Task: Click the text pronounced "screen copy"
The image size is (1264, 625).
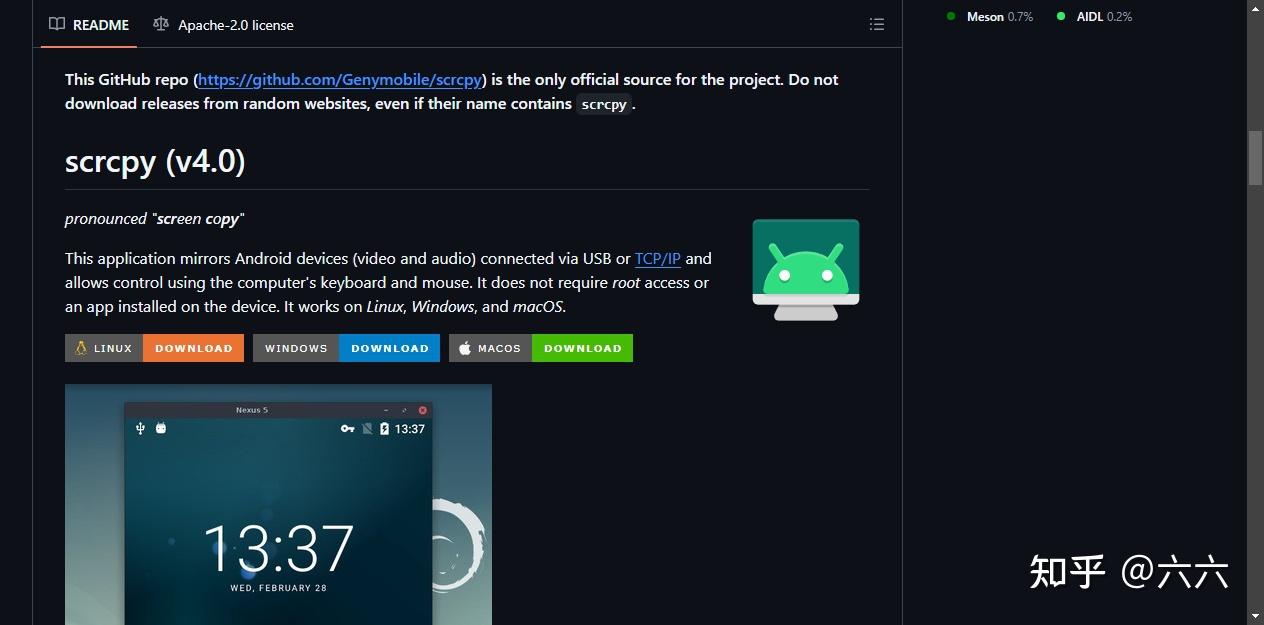Action: click(x=155, y=218)
